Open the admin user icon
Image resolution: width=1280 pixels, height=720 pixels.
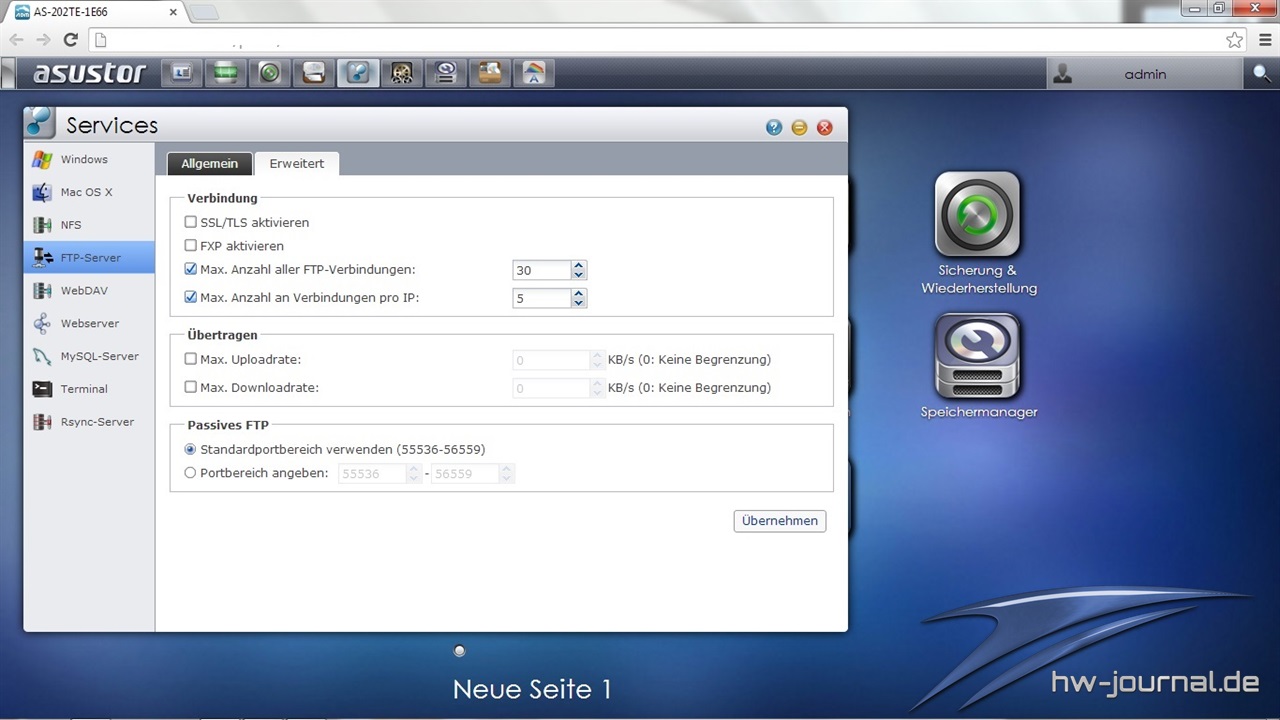(1062, 73)
